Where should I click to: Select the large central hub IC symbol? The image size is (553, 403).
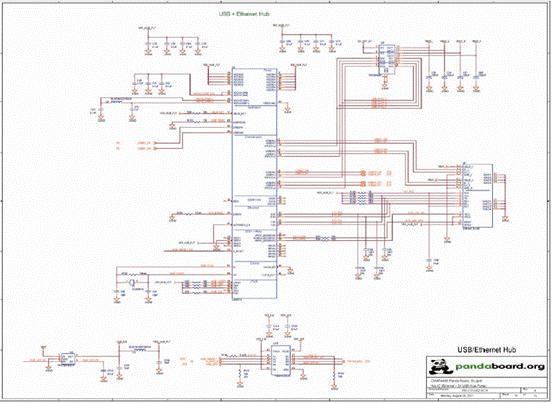click(x=254, y=183)
